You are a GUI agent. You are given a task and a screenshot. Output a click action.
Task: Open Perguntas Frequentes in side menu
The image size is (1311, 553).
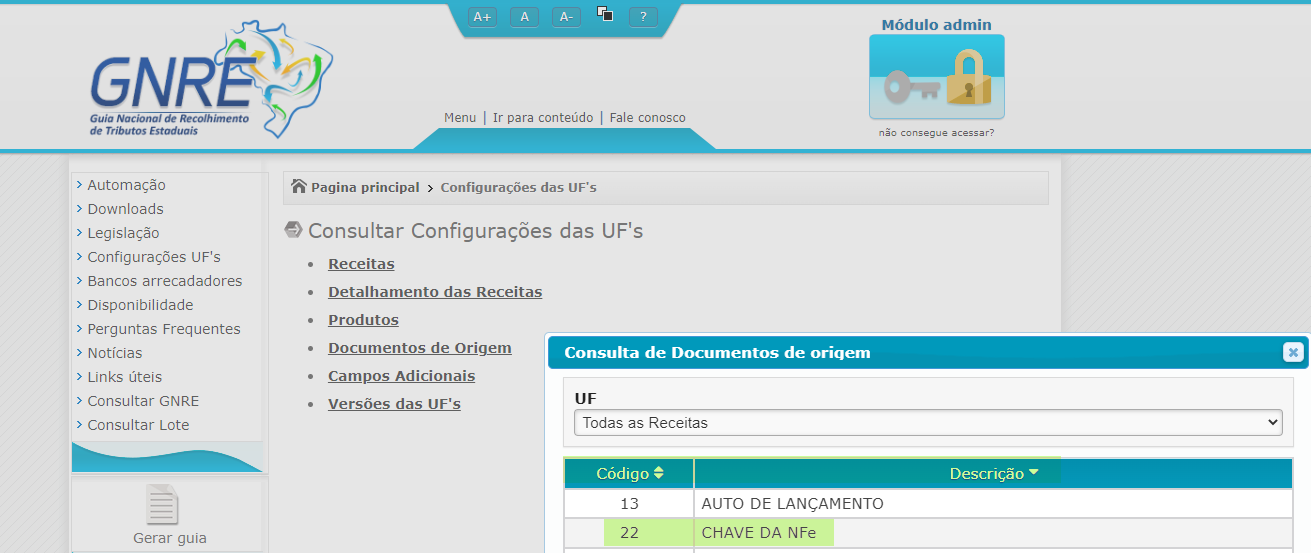click(164, 329)
